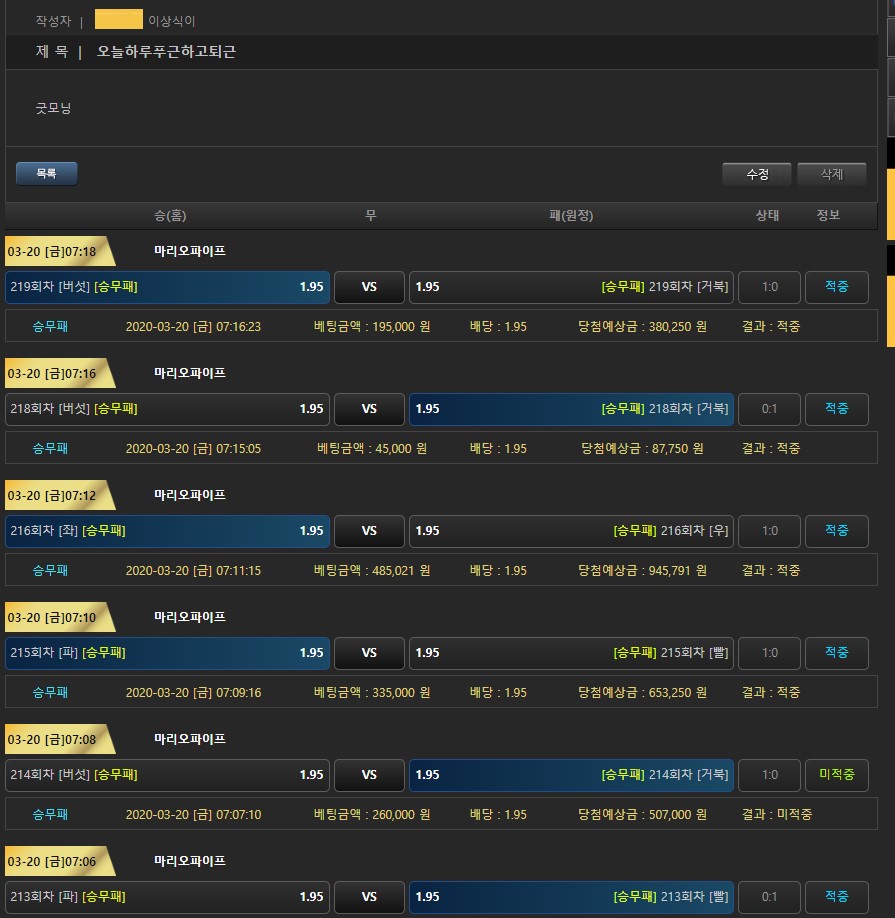Choose the 216회차 [우] away bet cell
Image resolution: width=895 pixels, height=918 pixels.
(571, 531)
